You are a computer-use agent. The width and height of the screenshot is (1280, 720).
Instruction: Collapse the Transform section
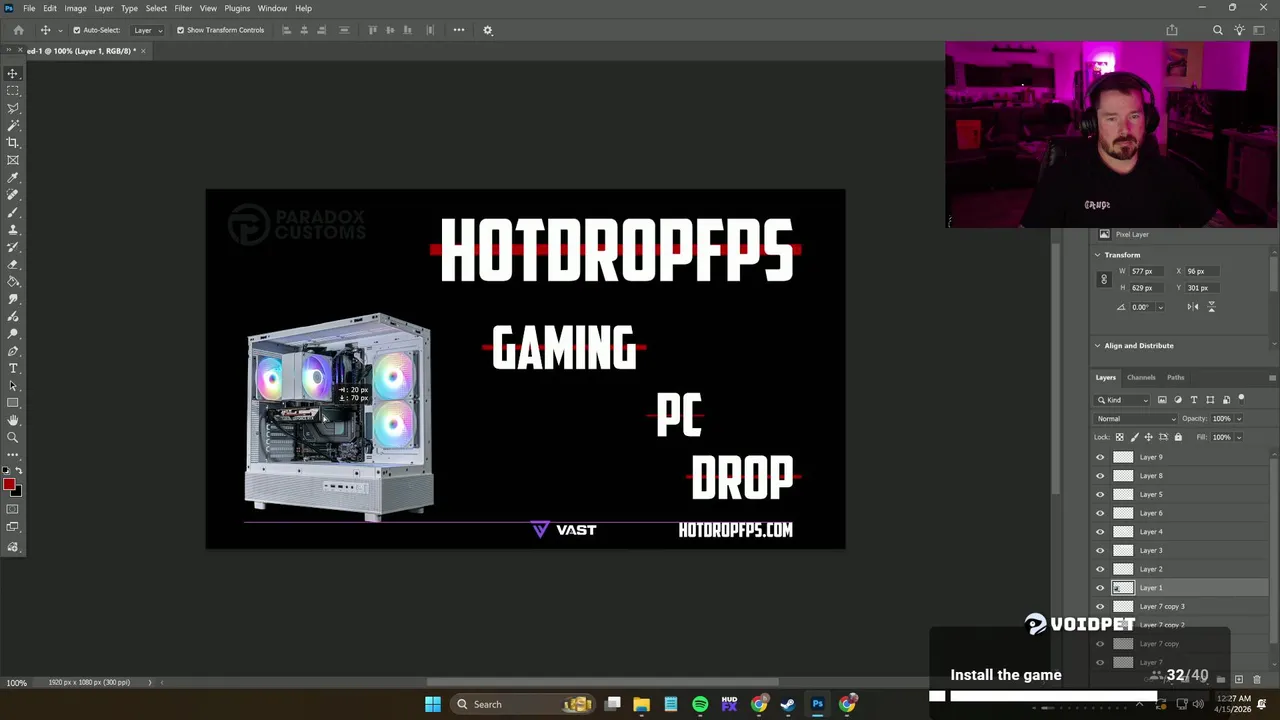click(x=1098, y=255)
